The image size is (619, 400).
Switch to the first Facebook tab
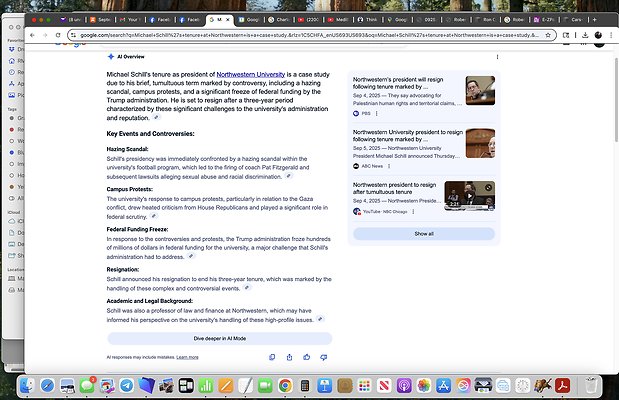pos(161,19)
